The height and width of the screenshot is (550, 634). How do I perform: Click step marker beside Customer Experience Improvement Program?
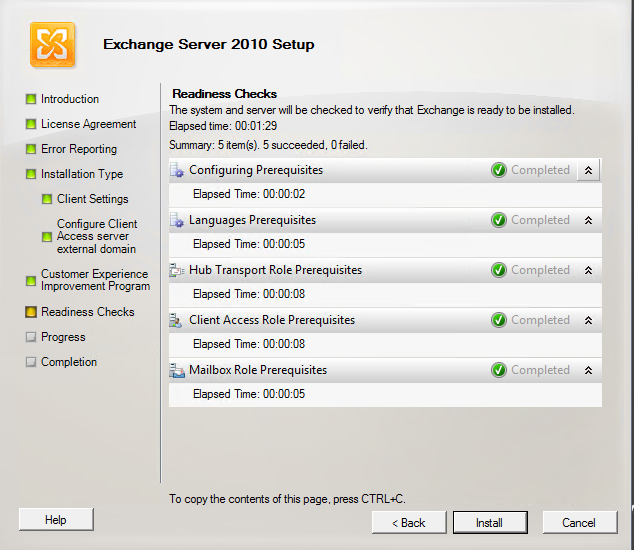tap(31, 281)
